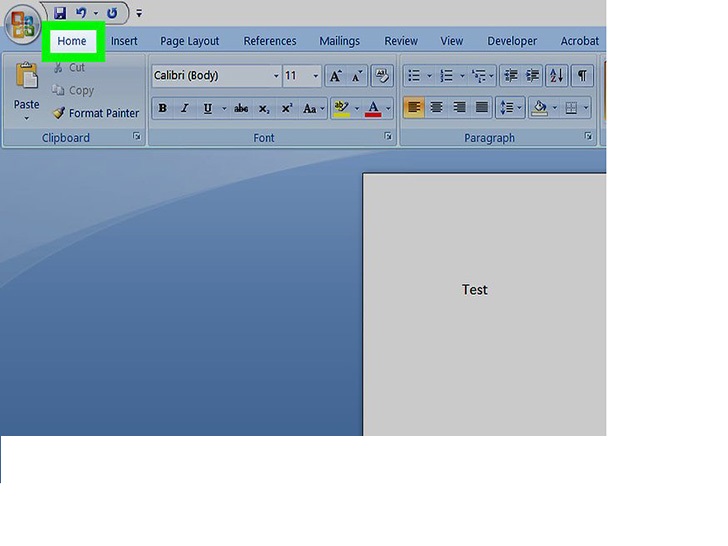Click the Paste clipboard icon

[x=26, y=76]
